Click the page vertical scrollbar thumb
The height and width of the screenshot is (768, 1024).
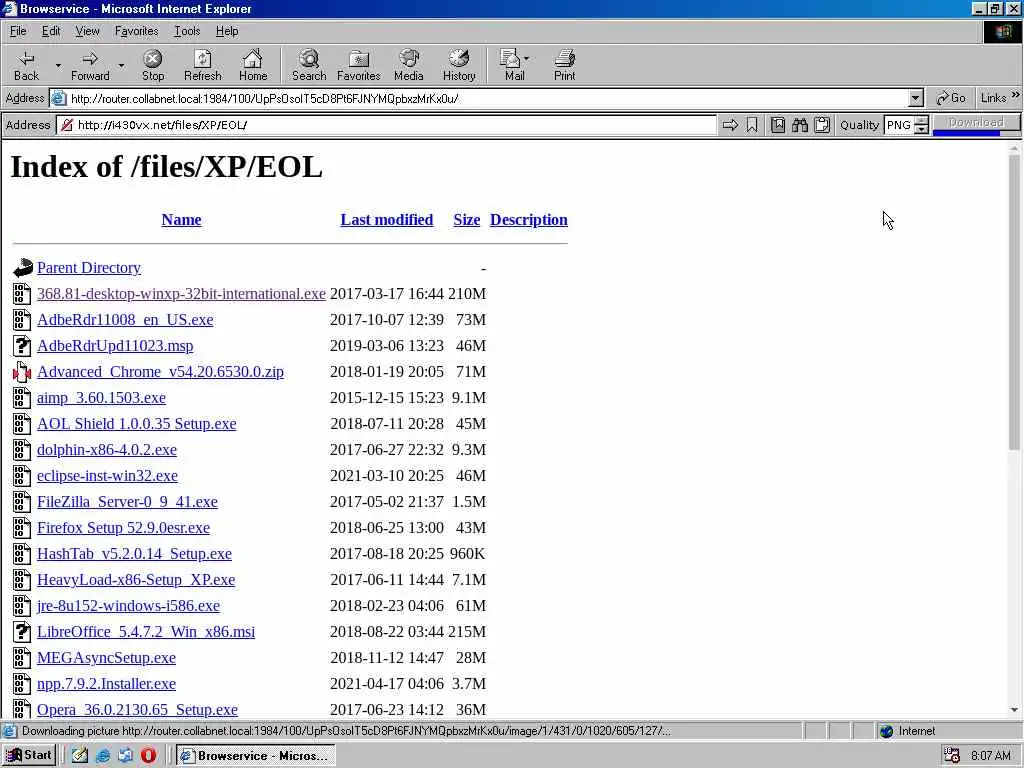click(x=1014, y=302)
